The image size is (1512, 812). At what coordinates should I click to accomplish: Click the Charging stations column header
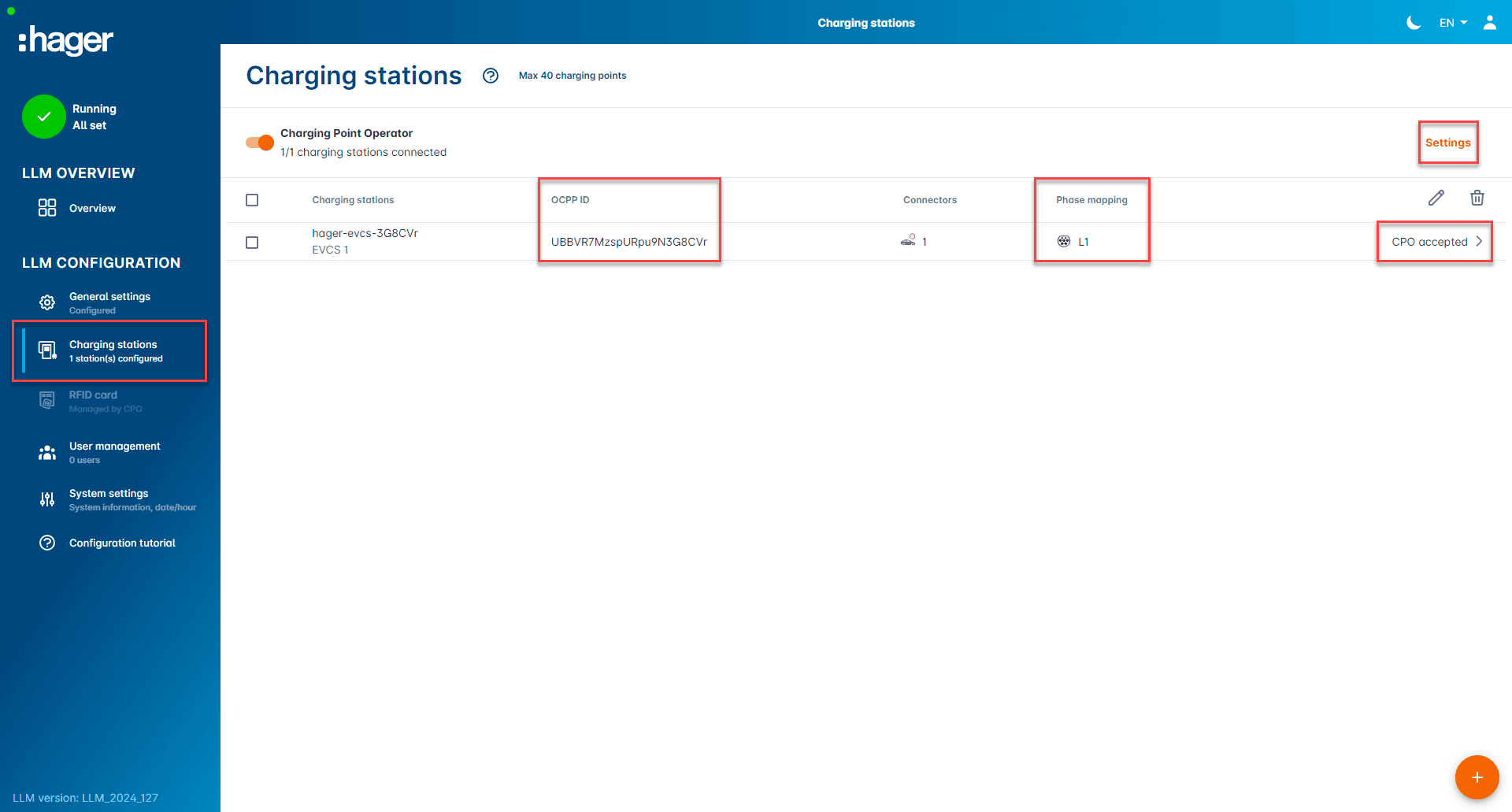tap(353, 200)
